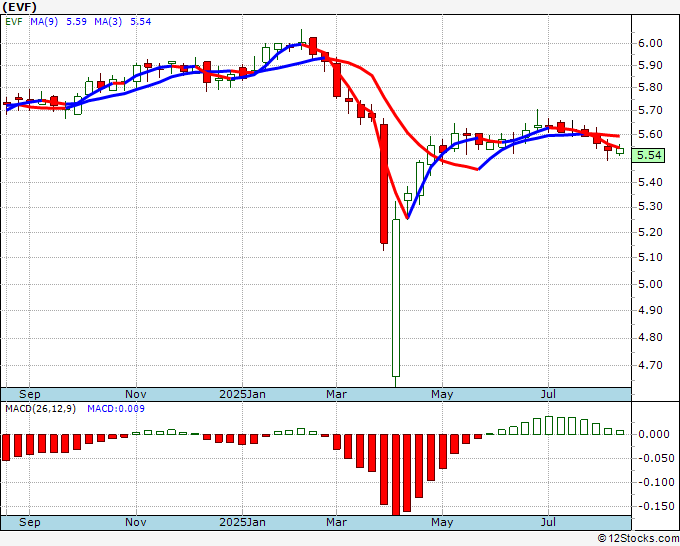Click the -0.150 MACD axis label

[657, 506]
